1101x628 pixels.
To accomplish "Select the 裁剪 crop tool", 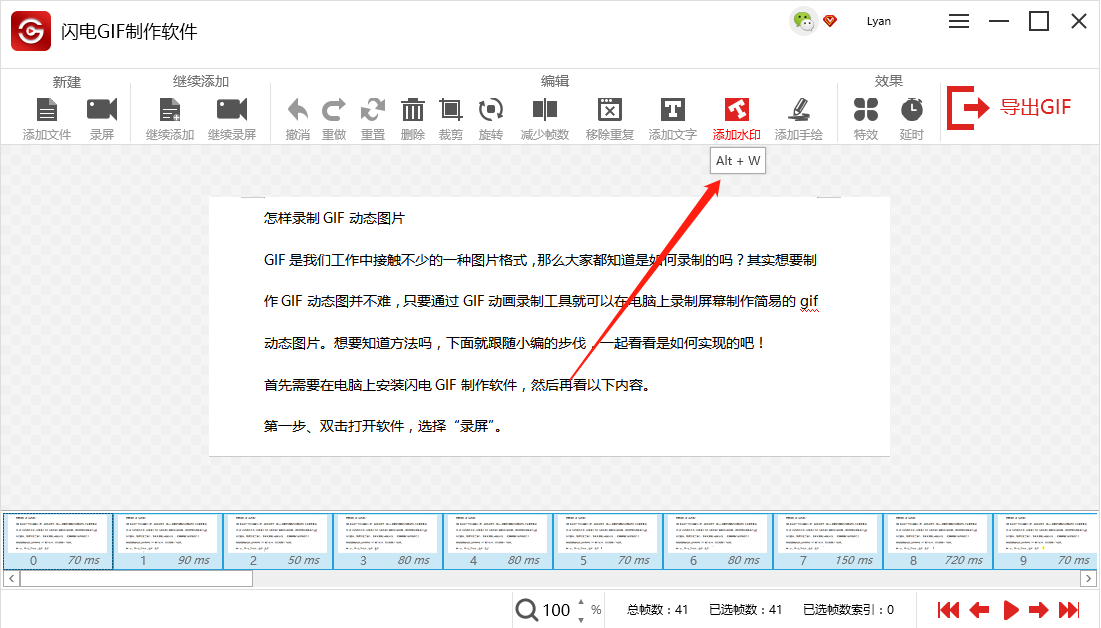I will [451, 110].
